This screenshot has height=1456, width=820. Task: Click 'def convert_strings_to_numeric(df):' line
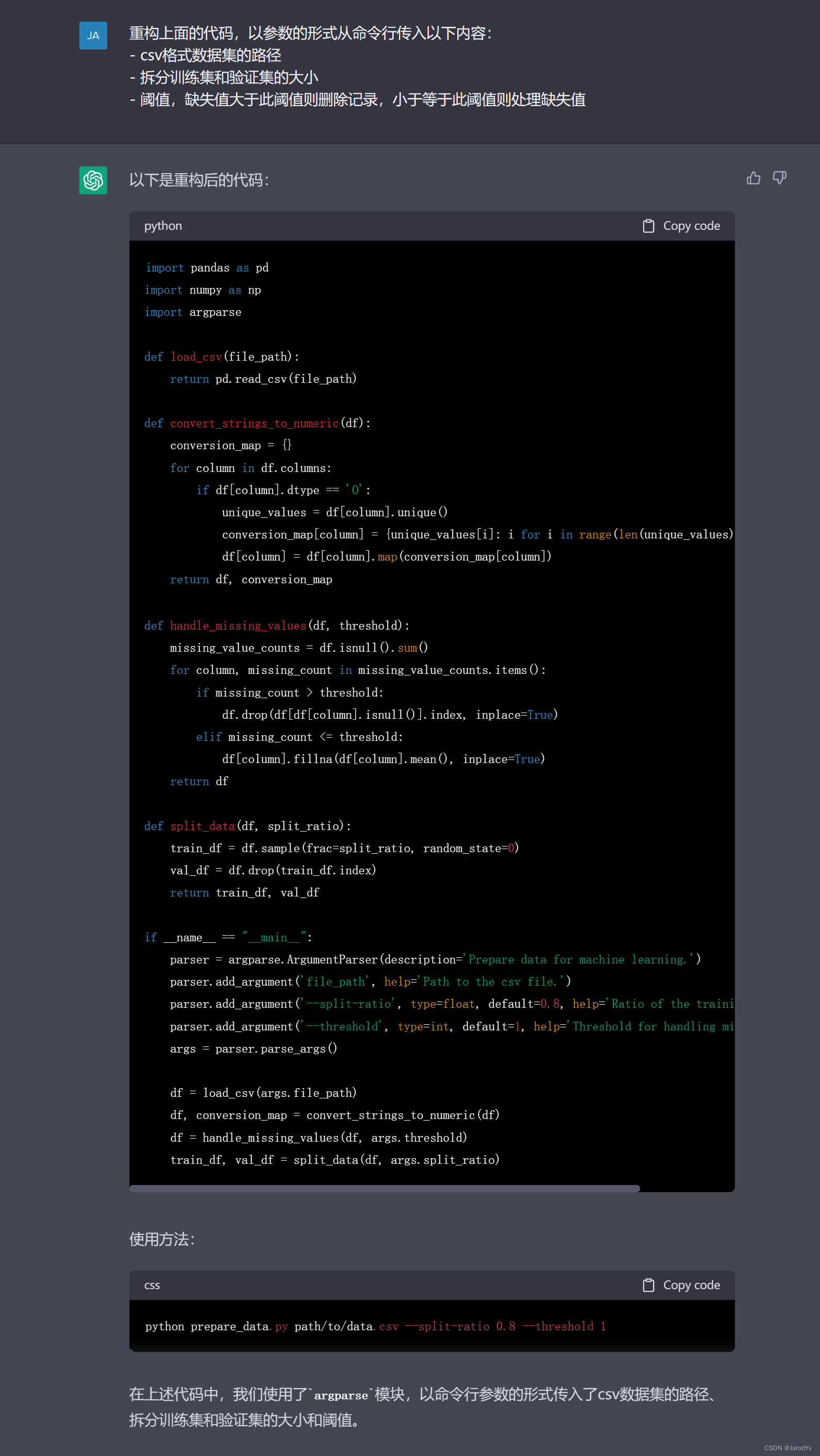257,424
